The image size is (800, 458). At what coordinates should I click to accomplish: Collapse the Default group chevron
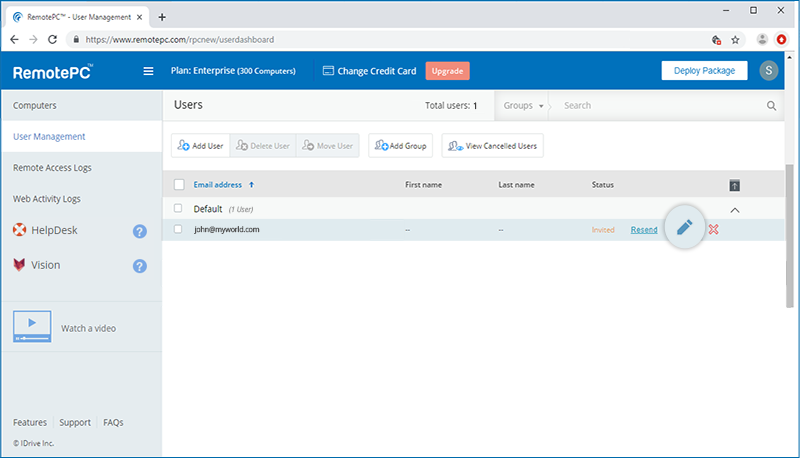(x=735, y=210)
